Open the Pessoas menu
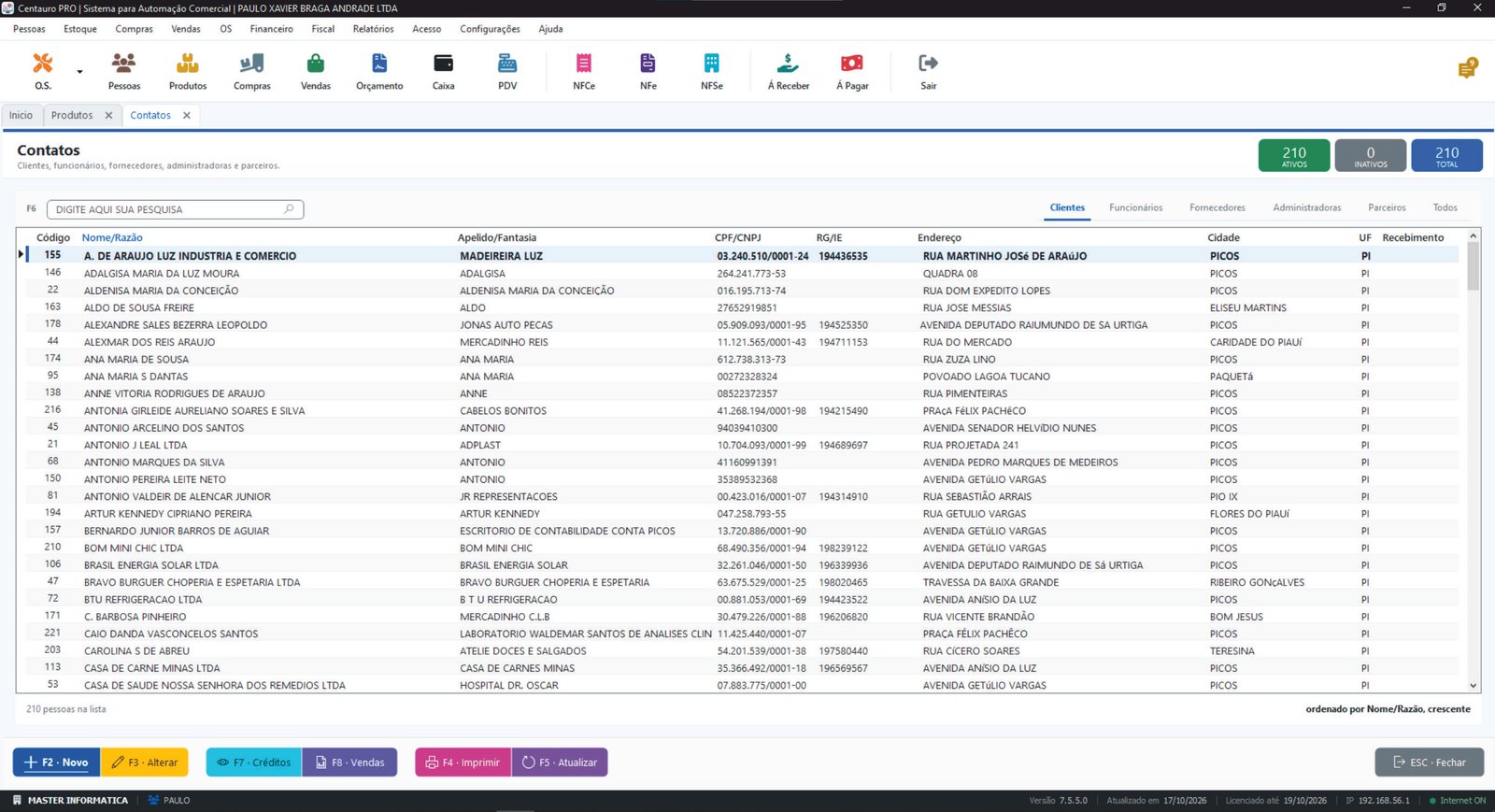The width and height of the screenshot is (1495, 812). pos(29,29)
